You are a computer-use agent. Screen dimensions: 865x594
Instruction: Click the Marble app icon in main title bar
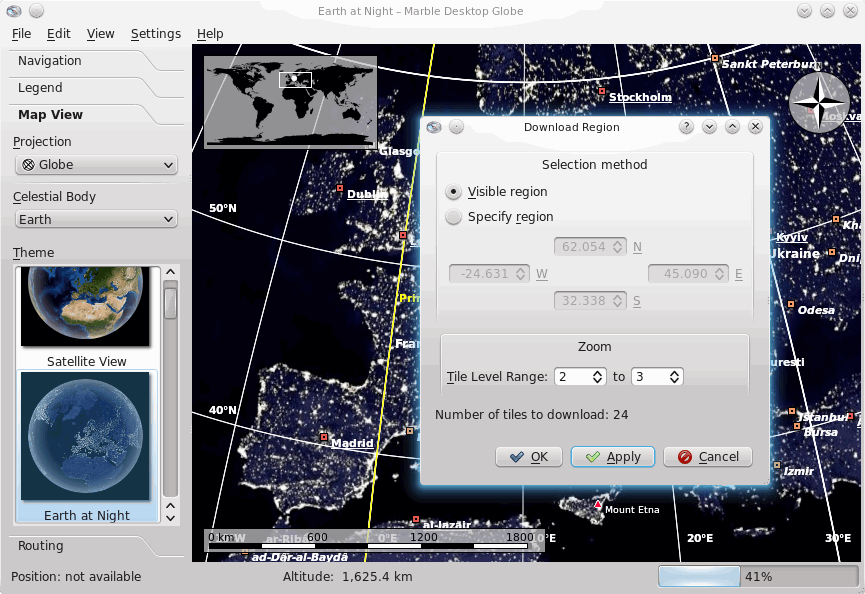click(14, 10)
